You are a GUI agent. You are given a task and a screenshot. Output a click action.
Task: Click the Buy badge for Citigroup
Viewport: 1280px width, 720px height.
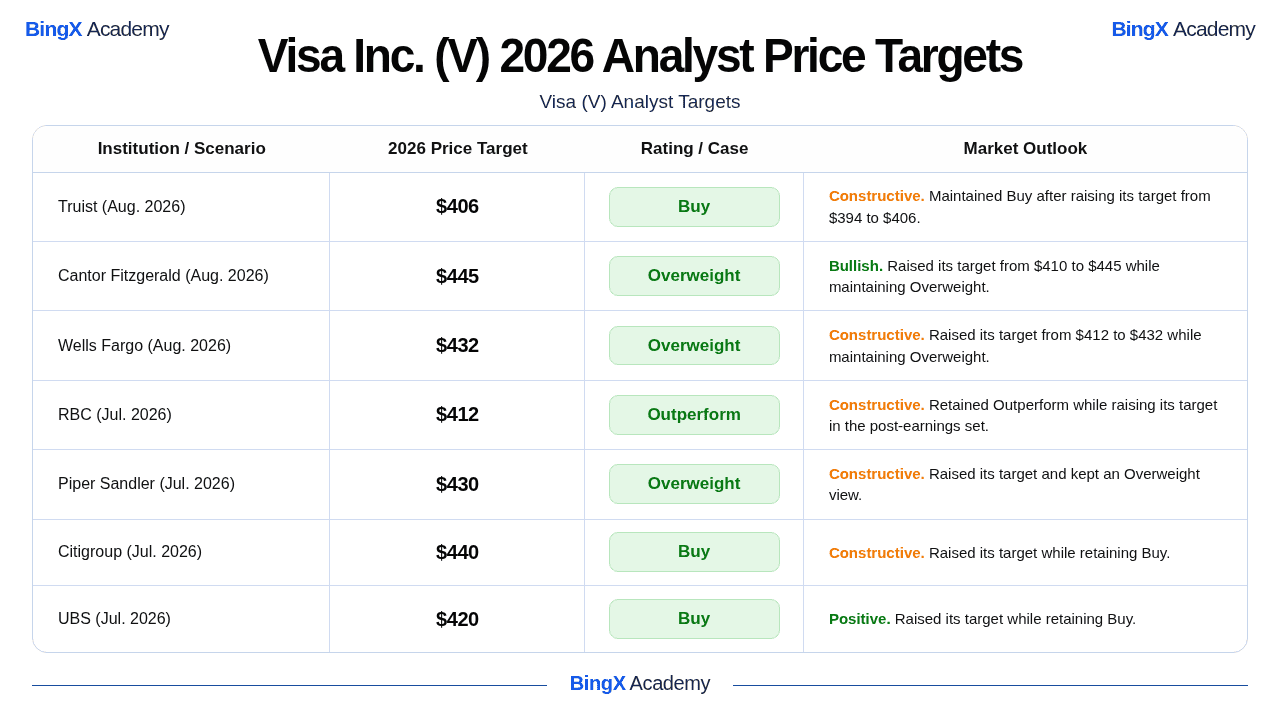694,552
